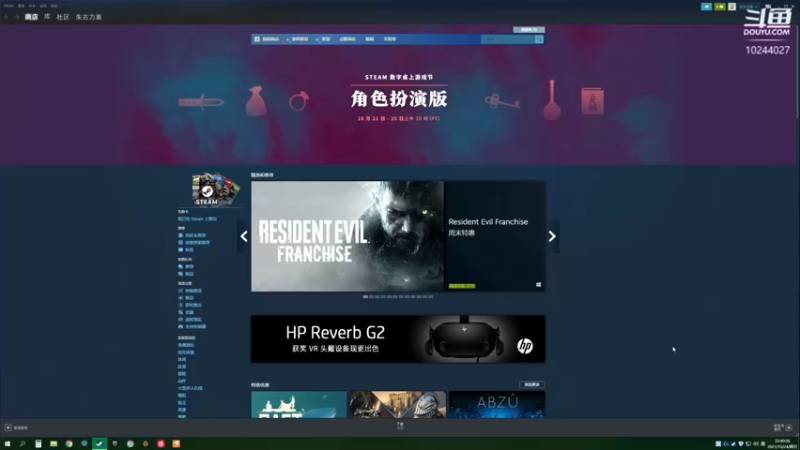
Task: Open the Resident Evil Franchise featured image
Action: tap(347, 236)
